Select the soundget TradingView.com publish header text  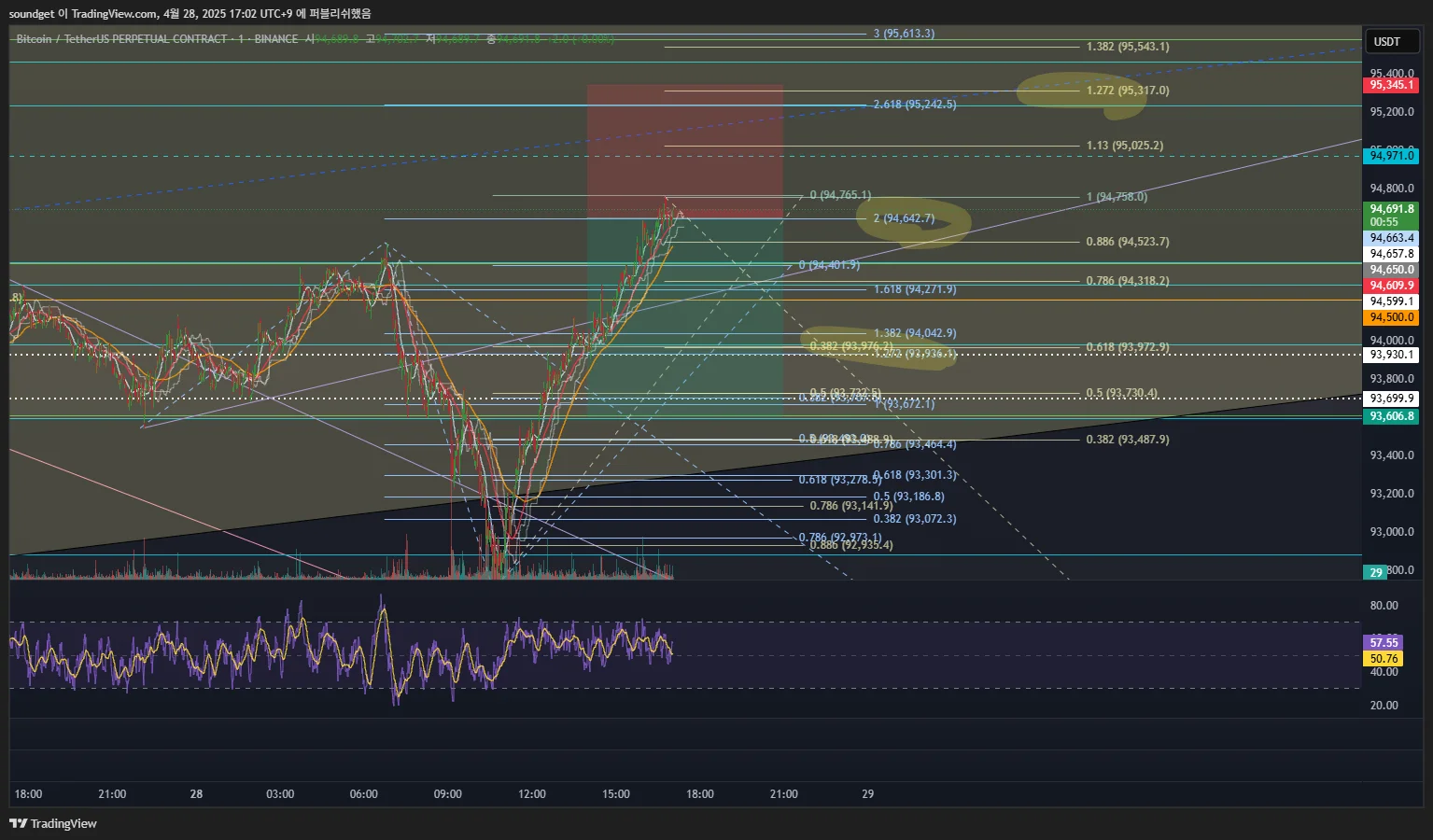190,13
